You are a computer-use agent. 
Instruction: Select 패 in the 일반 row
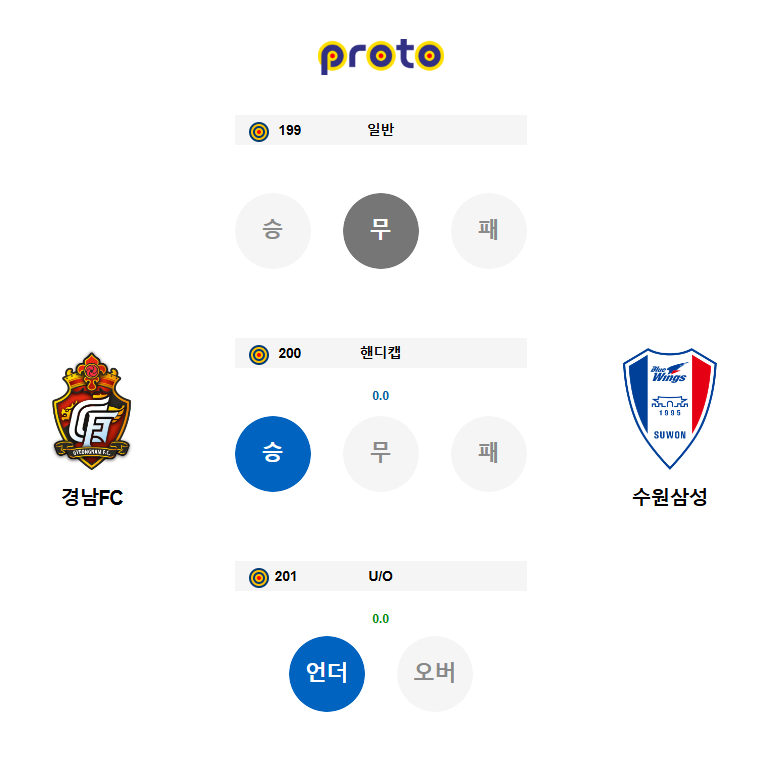tap(489, 231)
